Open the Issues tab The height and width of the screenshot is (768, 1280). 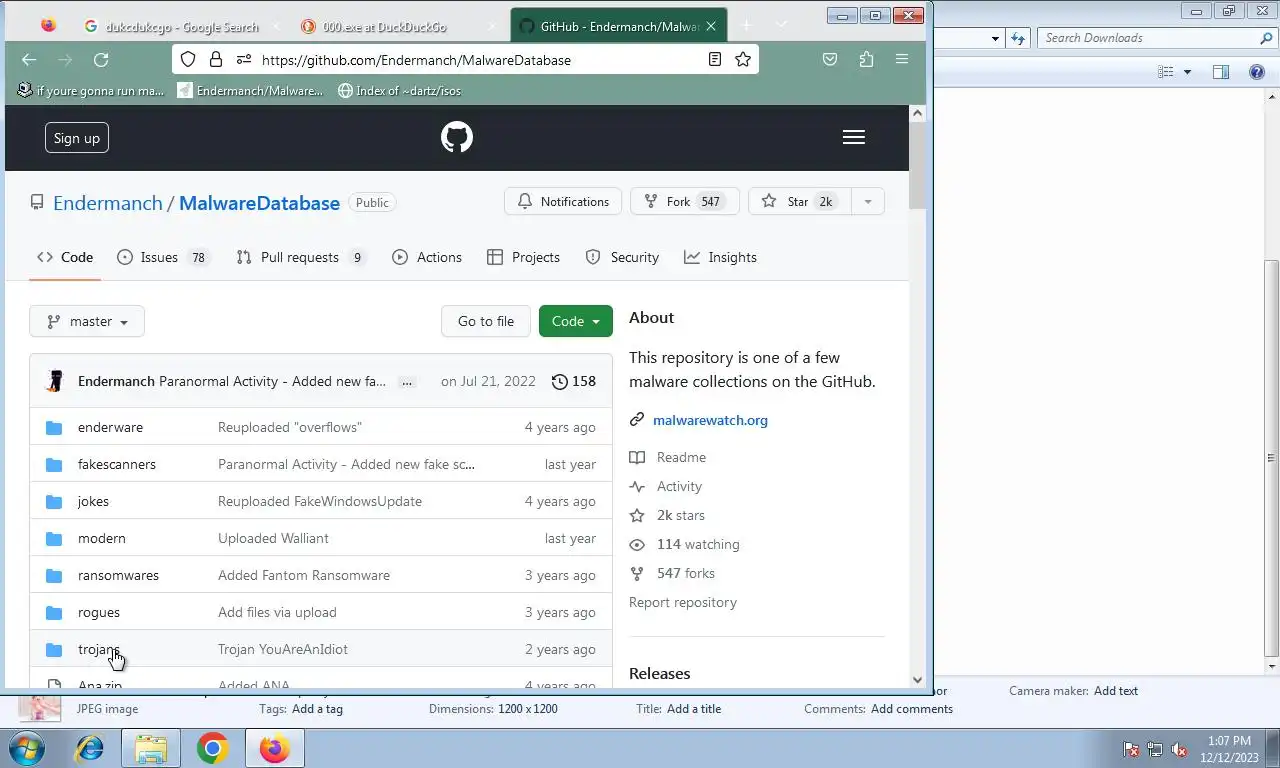(163, 257)
